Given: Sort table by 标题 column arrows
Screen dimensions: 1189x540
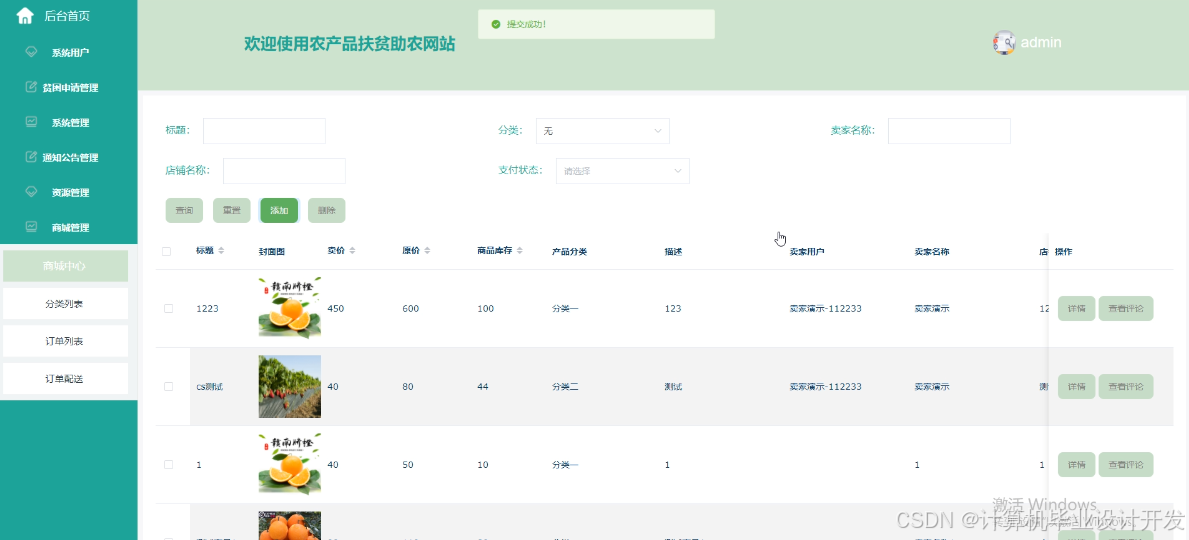Looking at the screenshot, I should point(221,251).
